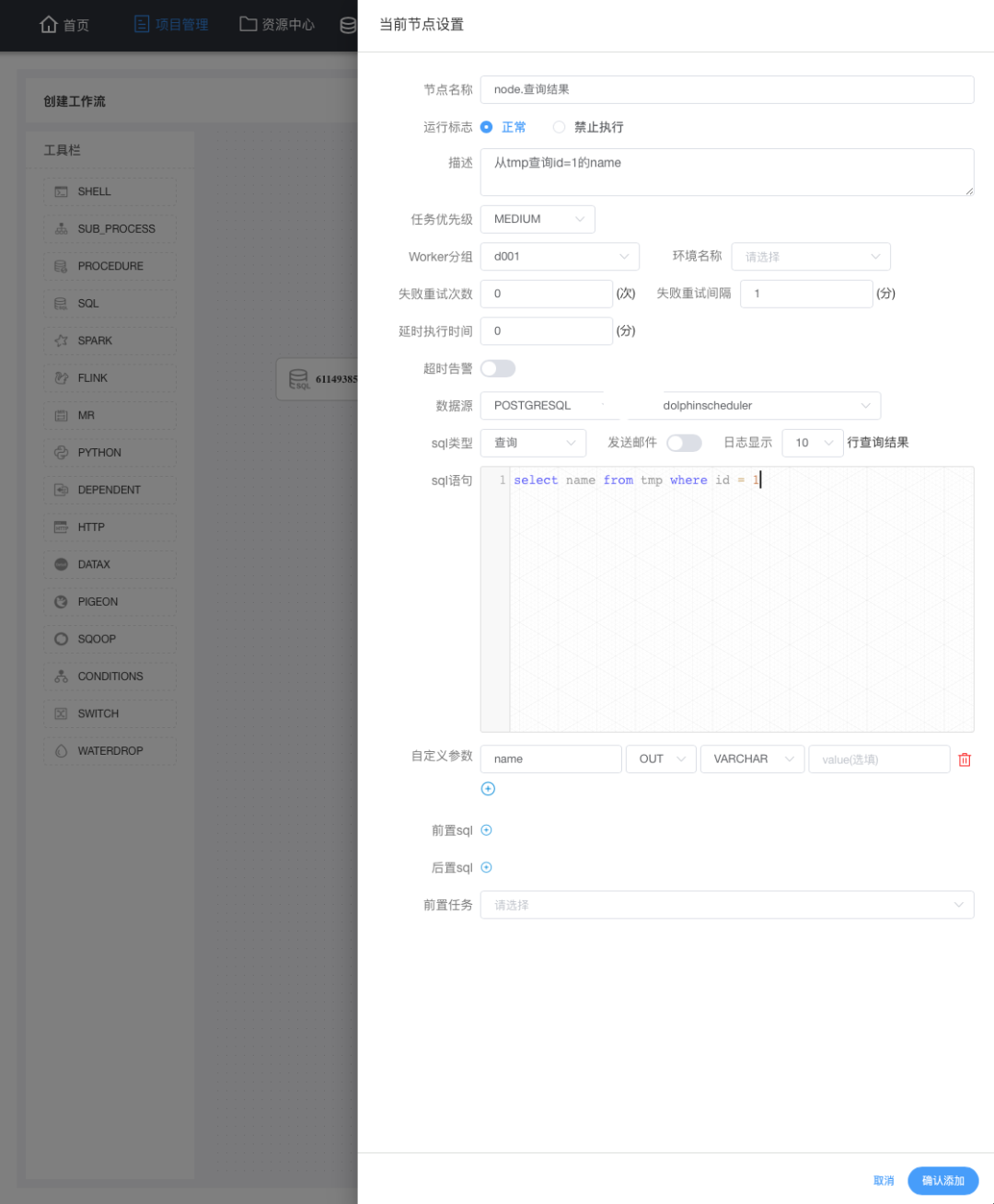Click the 资源中心 folder icon
994x1204 pixels.
[x=248, y=24]
